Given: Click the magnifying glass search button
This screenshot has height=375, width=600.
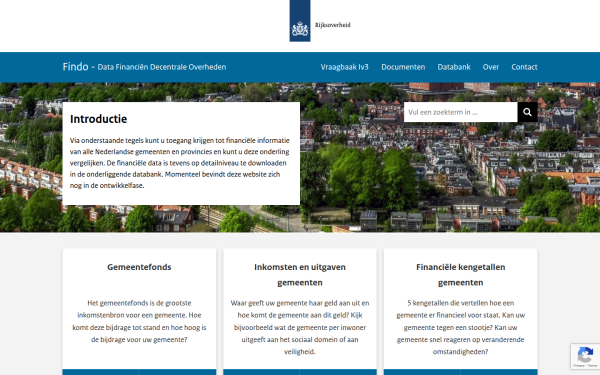Looking at the screenshot, I should point(527,112).
